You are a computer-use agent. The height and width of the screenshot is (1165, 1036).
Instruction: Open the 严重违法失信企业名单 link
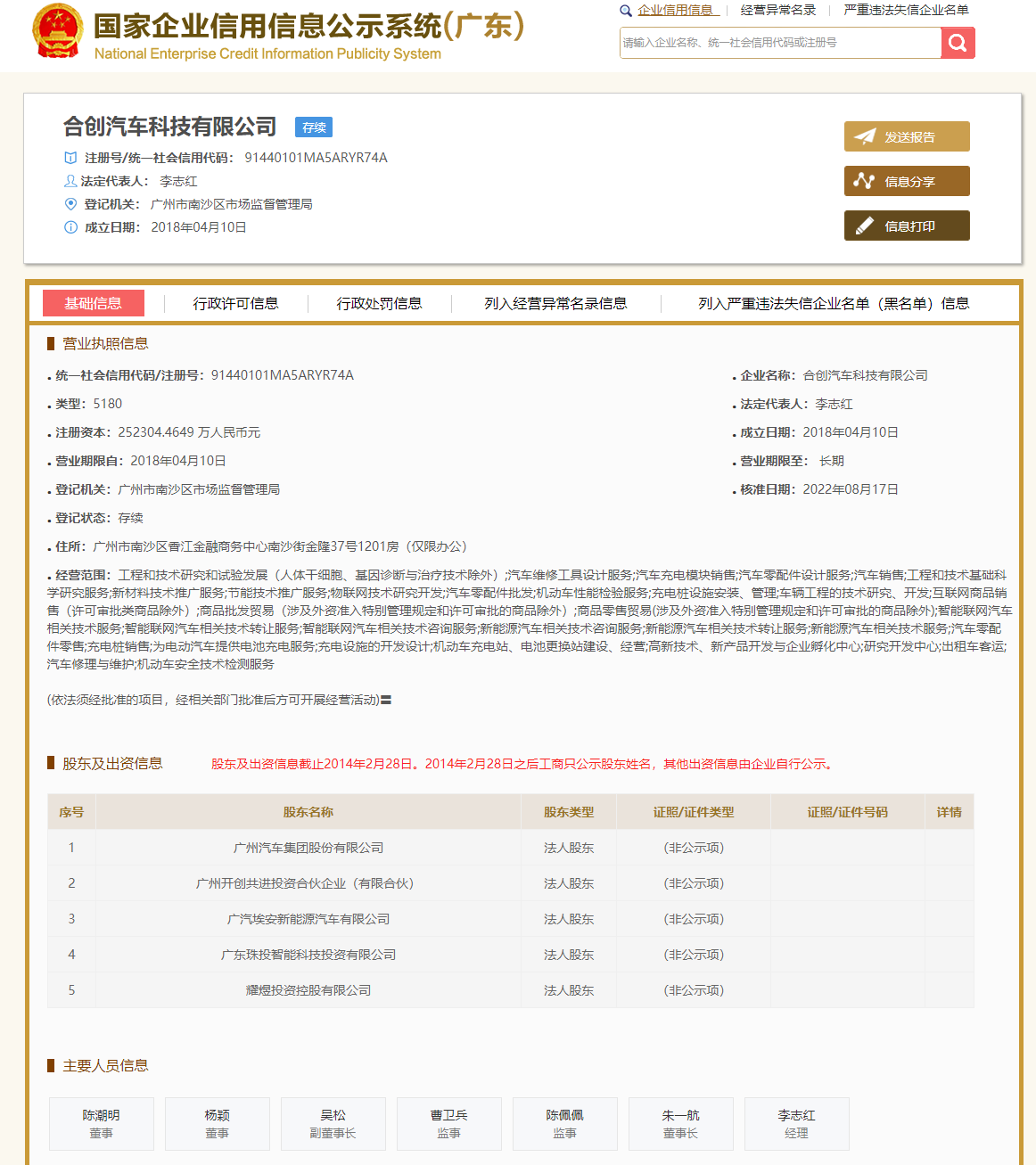[x=906, y=11]
